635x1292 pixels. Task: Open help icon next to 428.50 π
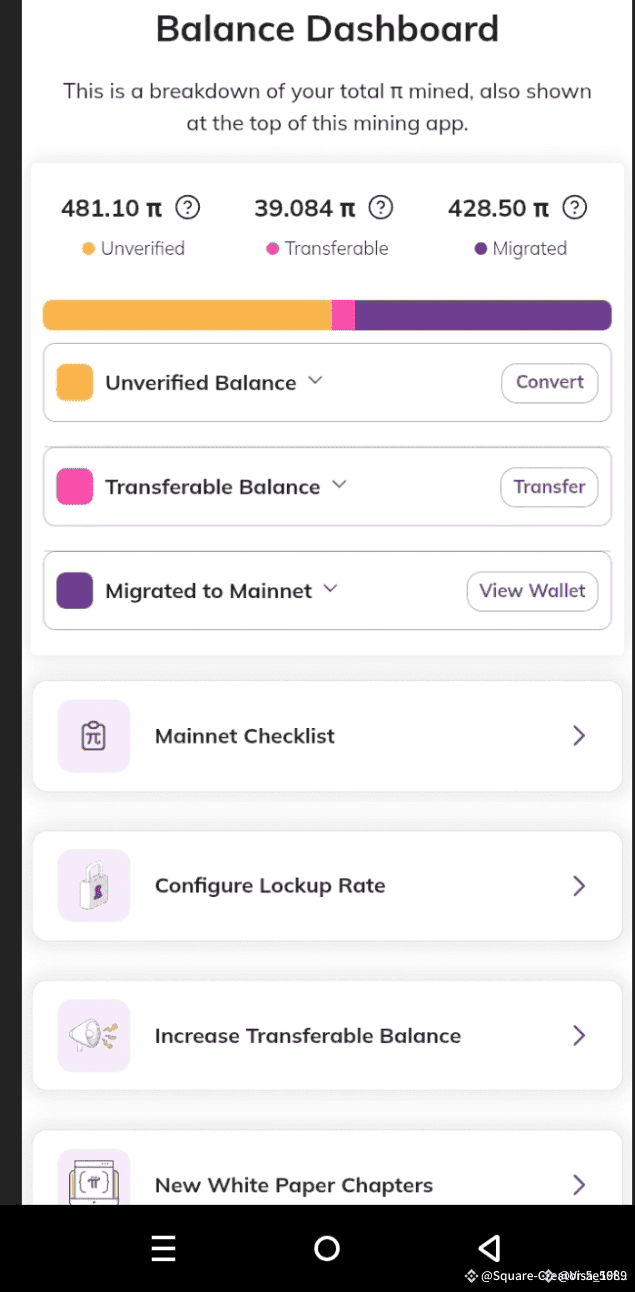pyautogui.click(x=574, y=208)
